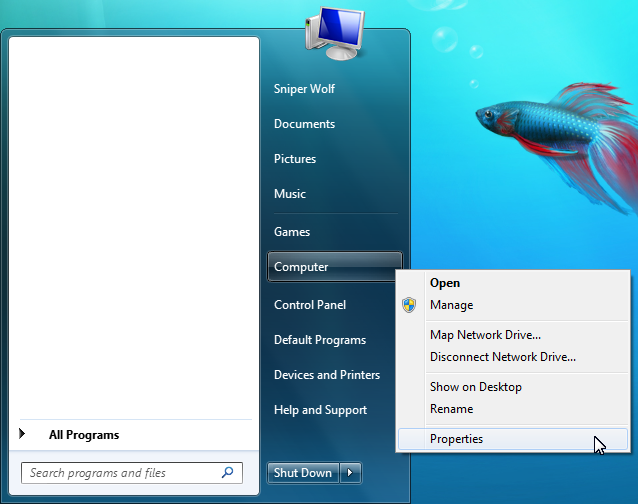Open the Sniper Wolf user folder

pos(304,89)
